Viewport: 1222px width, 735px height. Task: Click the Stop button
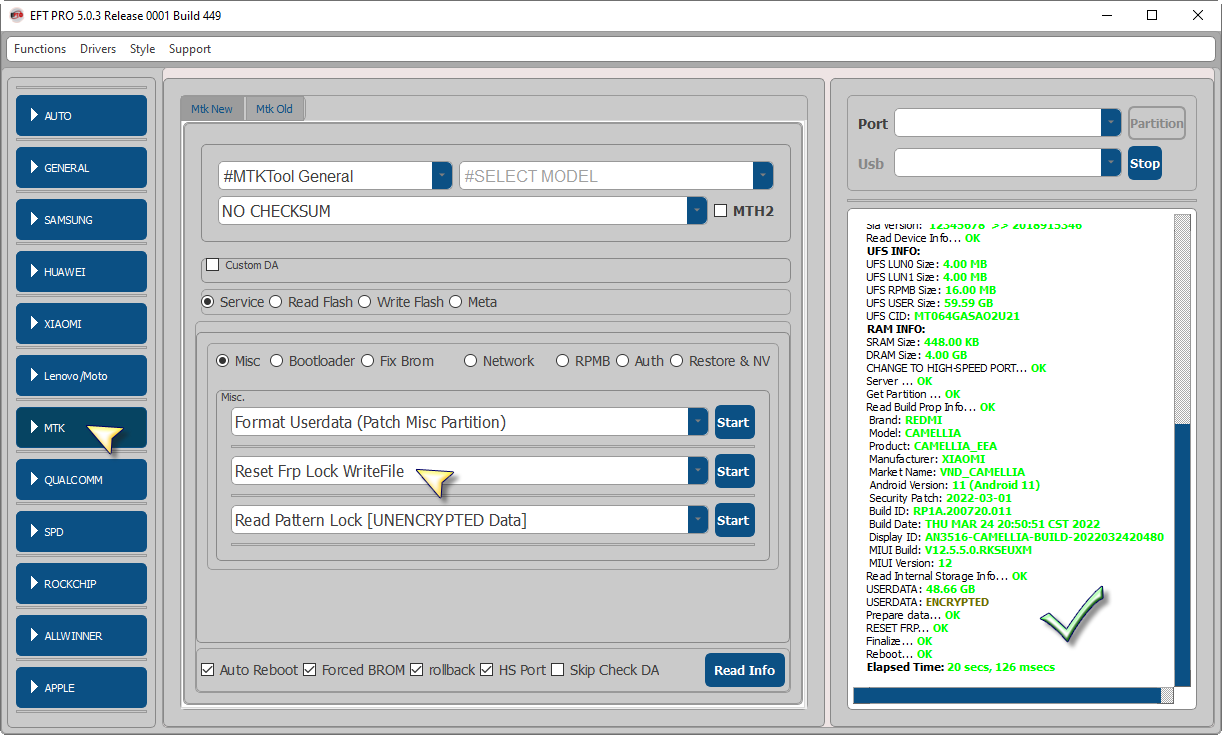[x=1145, y=163]
